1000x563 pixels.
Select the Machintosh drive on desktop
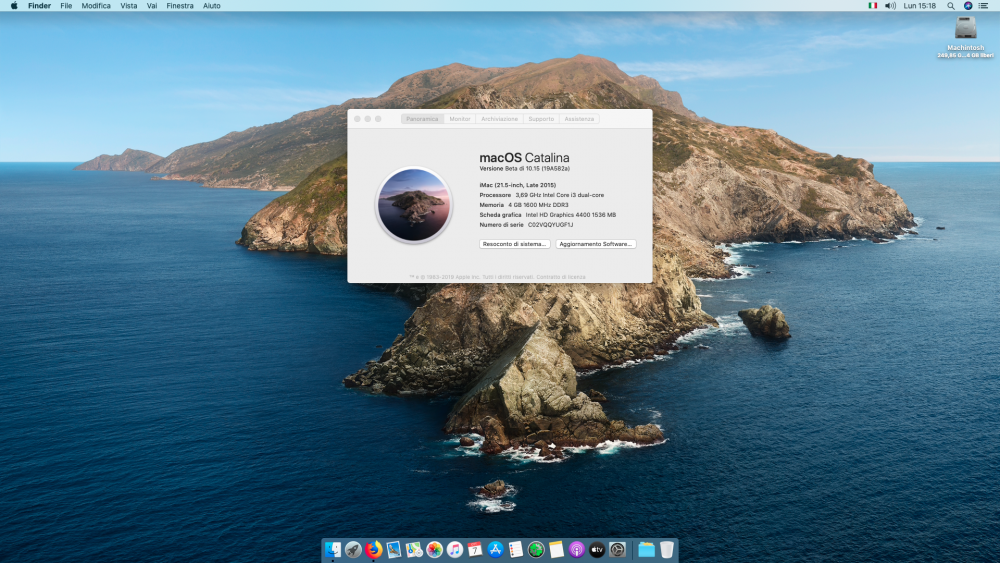point(966,28)
